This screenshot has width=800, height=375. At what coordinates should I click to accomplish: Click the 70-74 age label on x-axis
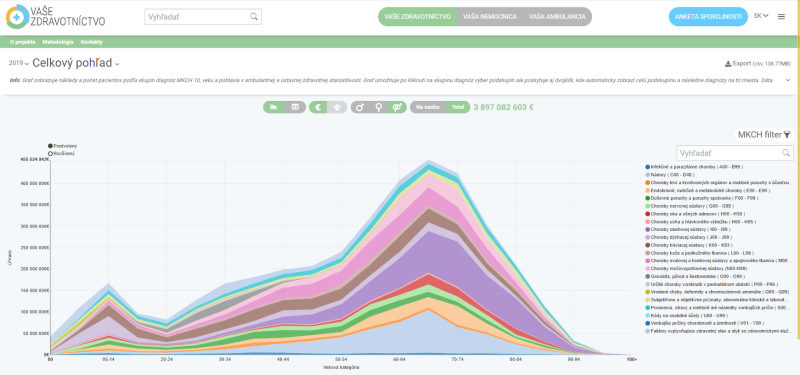tap(458, 360)
